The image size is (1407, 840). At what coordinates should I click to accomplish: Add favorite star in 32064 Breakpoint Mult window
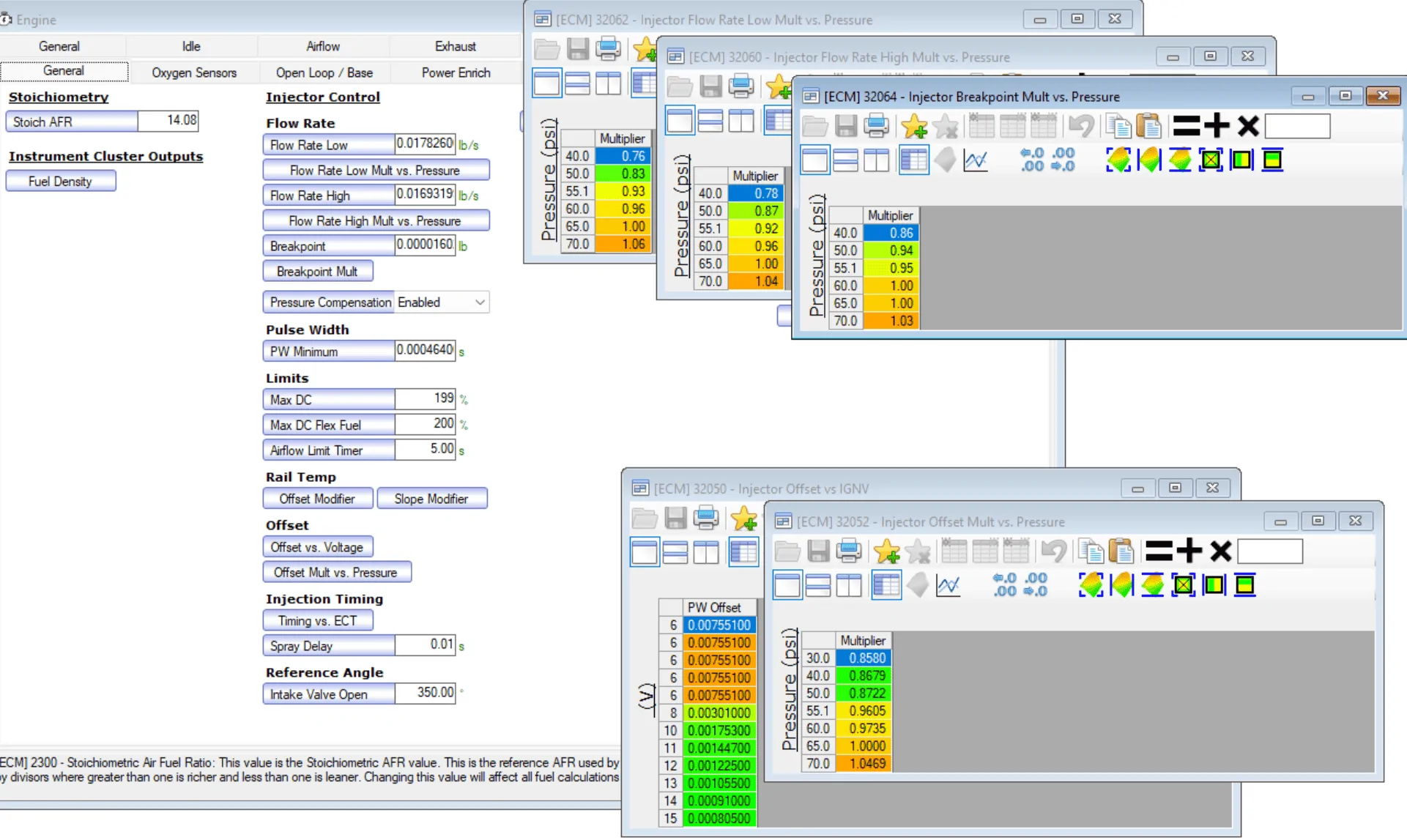tap(914, 126)
